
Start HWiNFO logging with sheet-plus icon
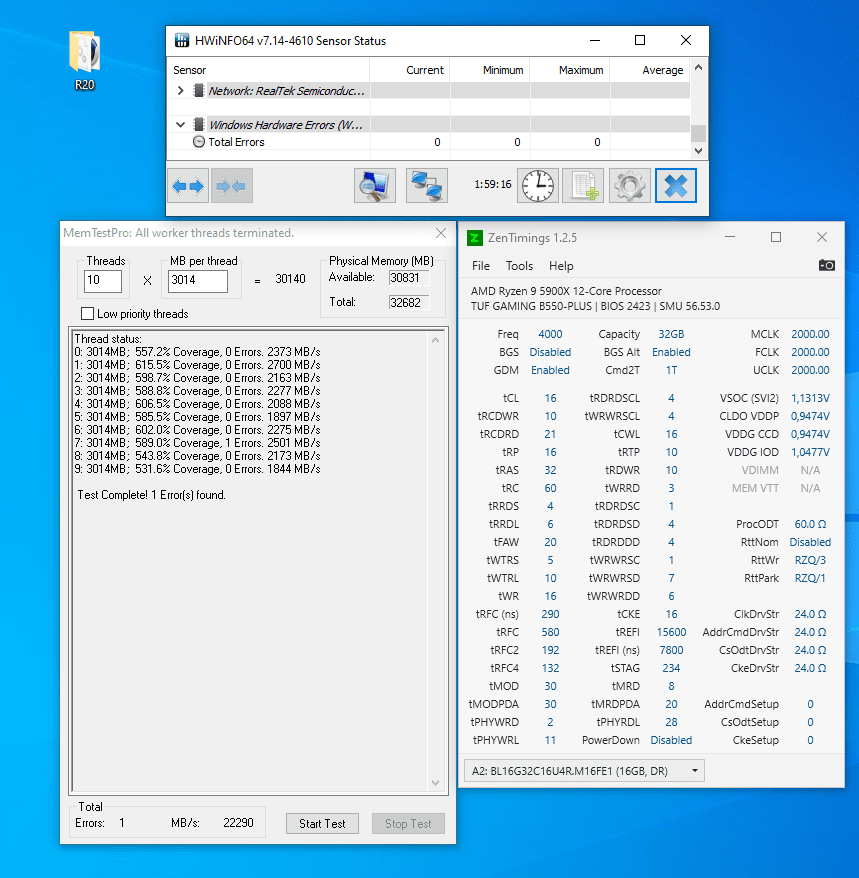coord(583,186)
